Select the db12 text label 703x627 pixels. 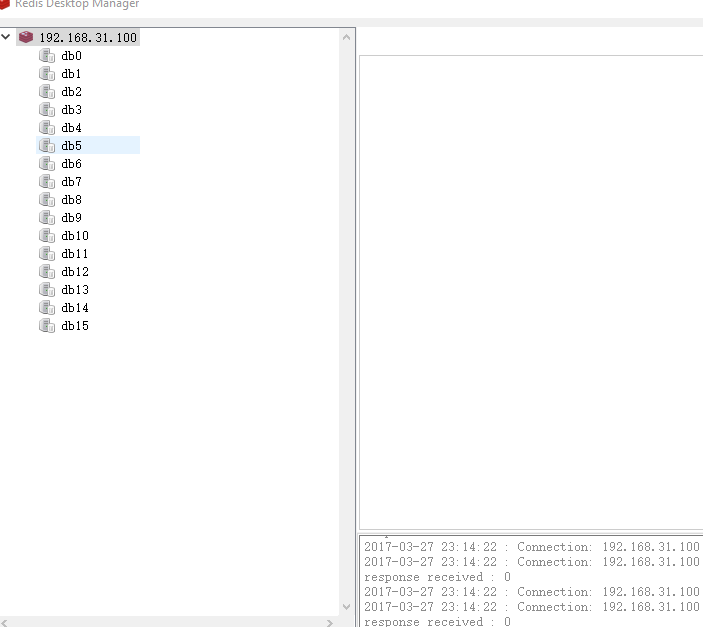click(75, 272)
